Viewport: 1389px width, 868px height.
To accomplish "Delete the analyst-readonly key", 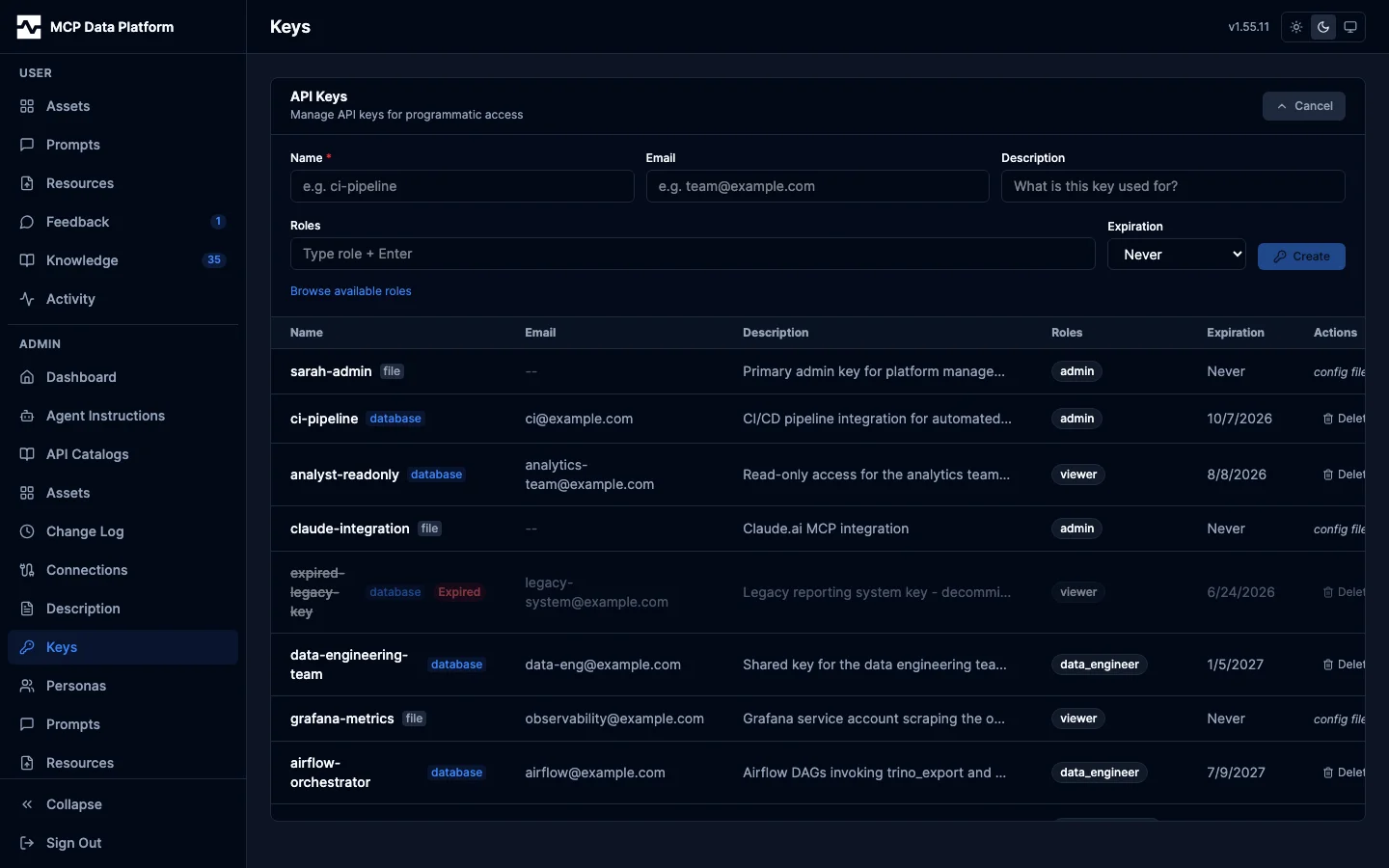I will pos(1344,475).
